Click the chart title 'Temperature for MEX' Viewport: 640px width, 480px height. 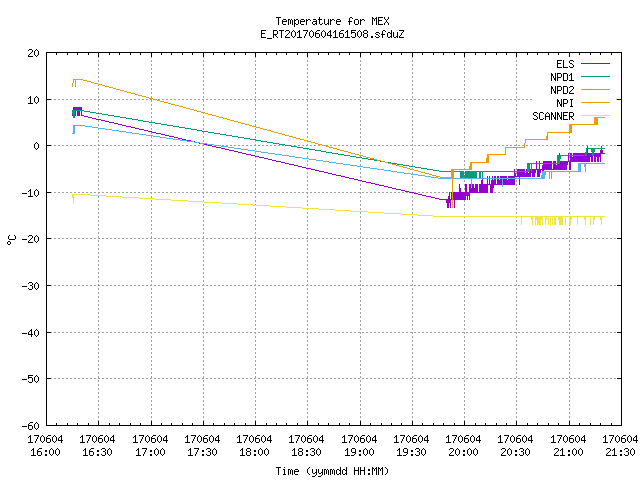[332, 21]
